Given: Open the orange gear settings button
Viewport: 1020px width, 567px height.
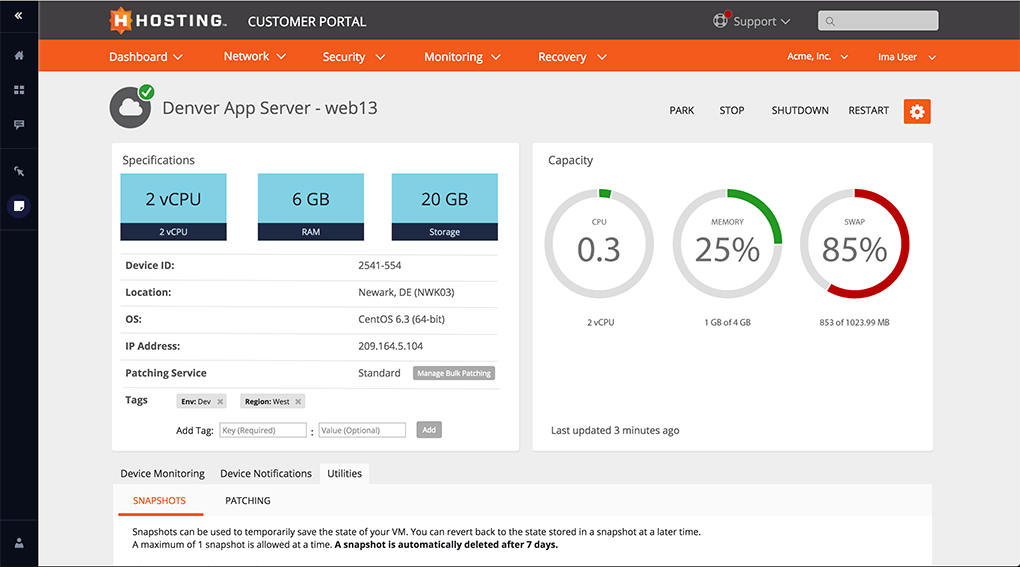Looking at the screenshot, I should [x=916, y=111].
